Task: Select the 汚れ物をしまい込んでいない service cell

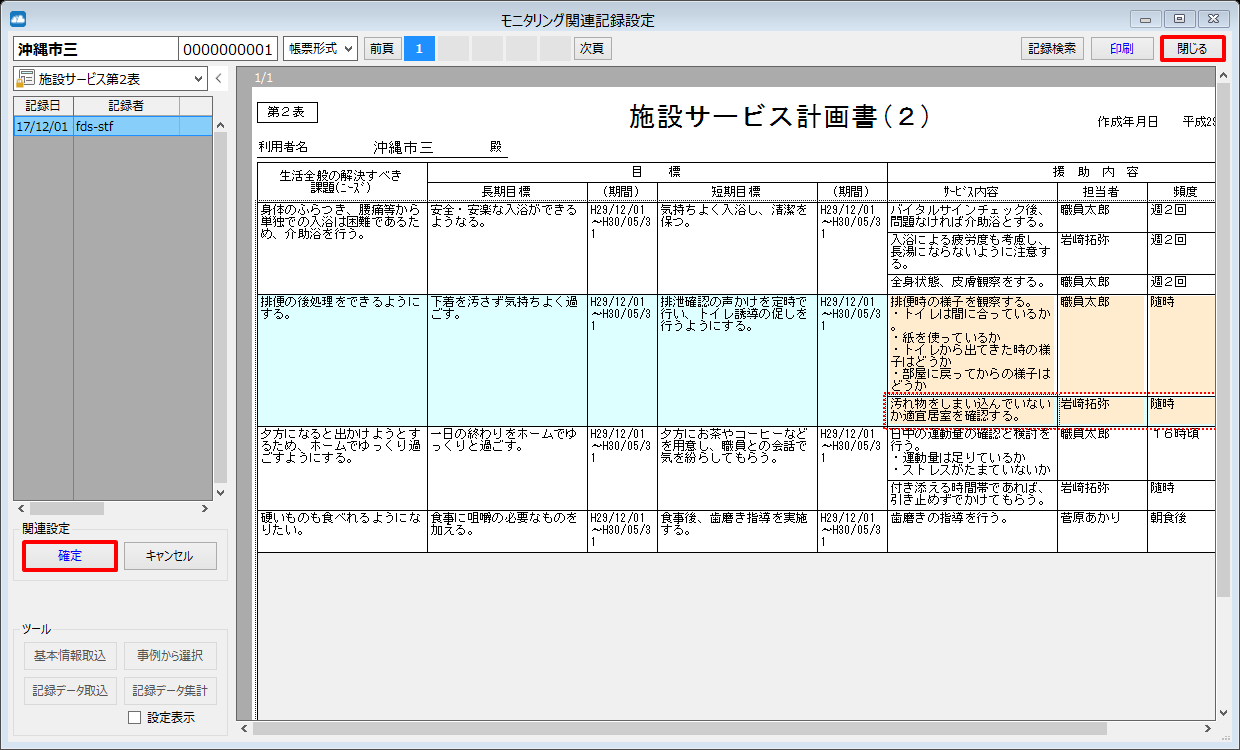Action: [971, 409]
